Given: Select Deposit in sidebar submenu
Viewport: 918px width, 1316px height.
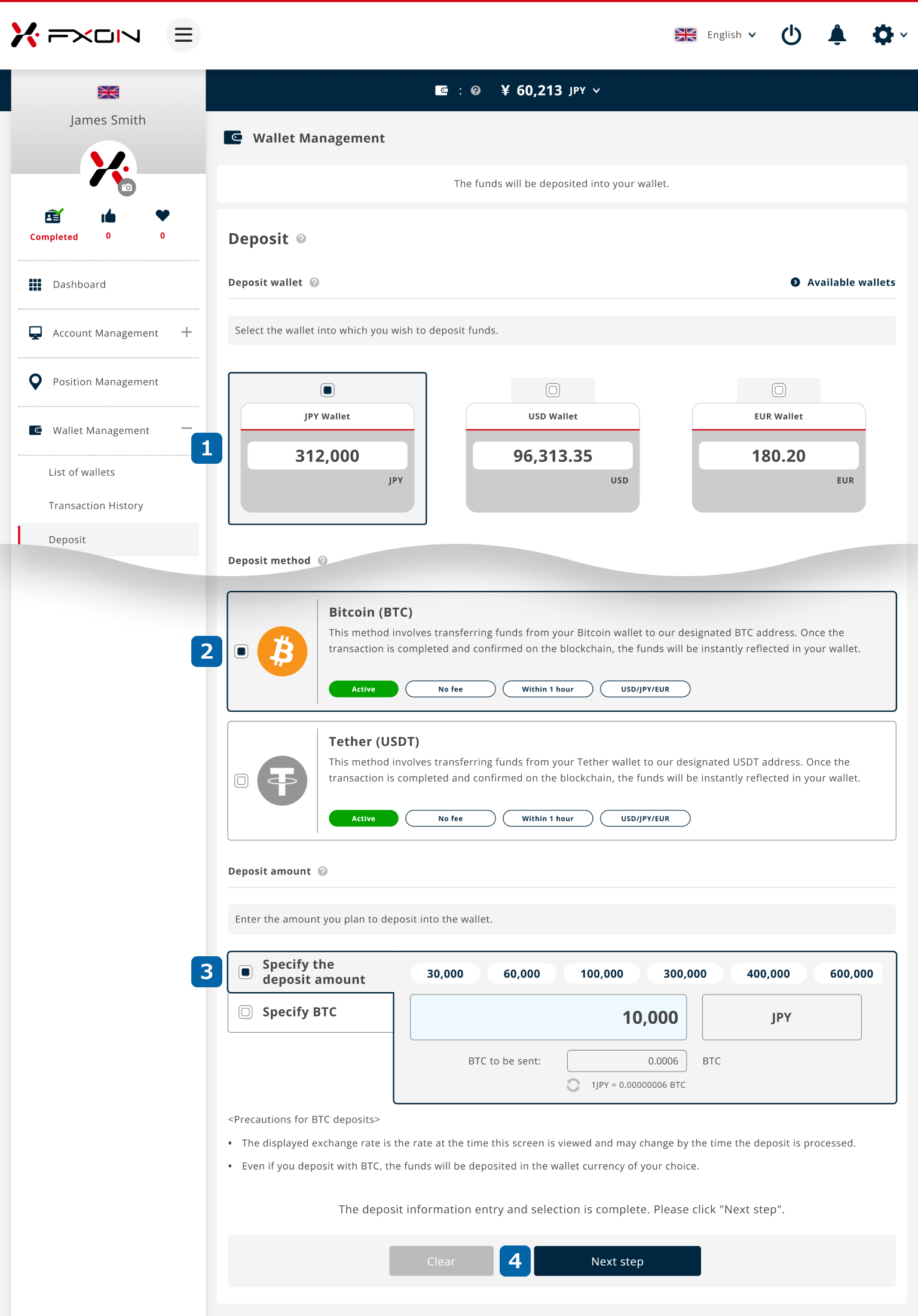Looking at the screenshot, I should [108, 540].
